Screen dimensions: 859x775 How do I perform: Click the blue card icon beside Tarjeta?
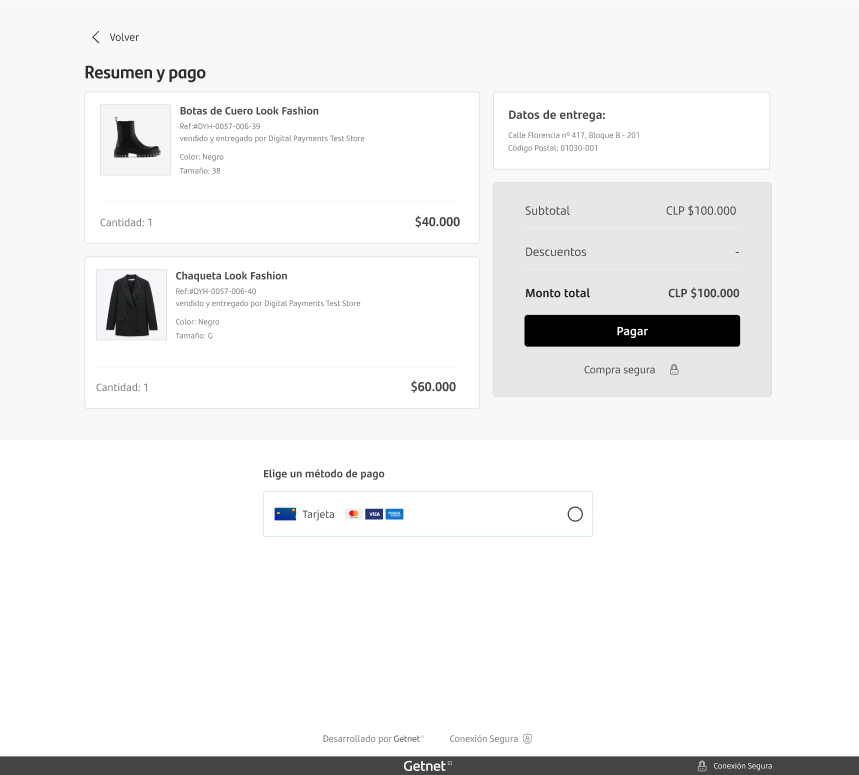(x=285, y=514)
